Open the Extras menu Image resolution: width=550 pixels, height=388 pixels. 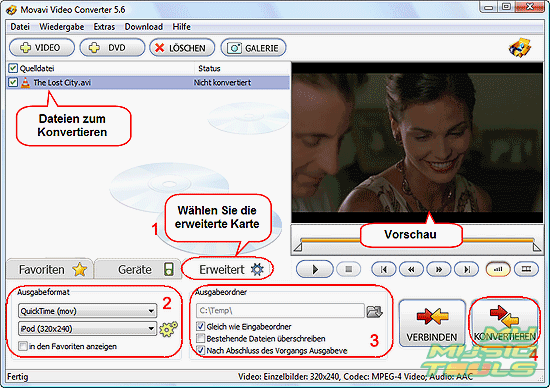click(104, 27)
